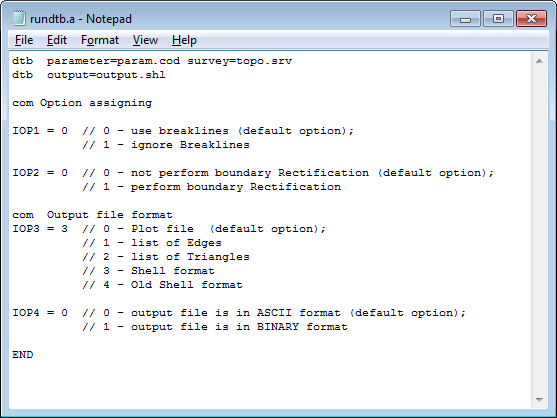
Task: Place cursor on the END line
Action: 23,355
